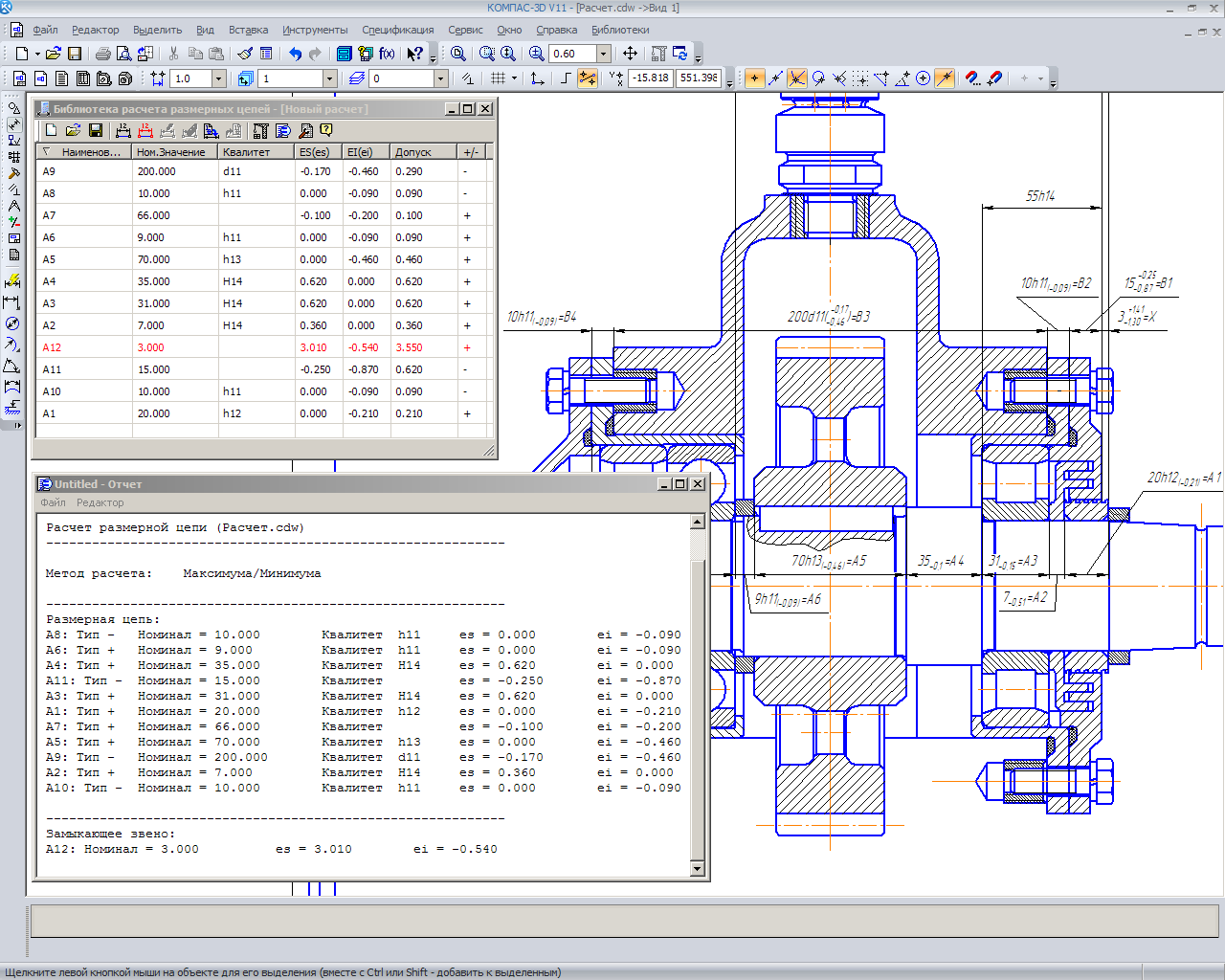The image size is (1225, 980).
Task: Click the print preview icon in the main toolbar
Action: pyautogui.click(x=123, y=54)
